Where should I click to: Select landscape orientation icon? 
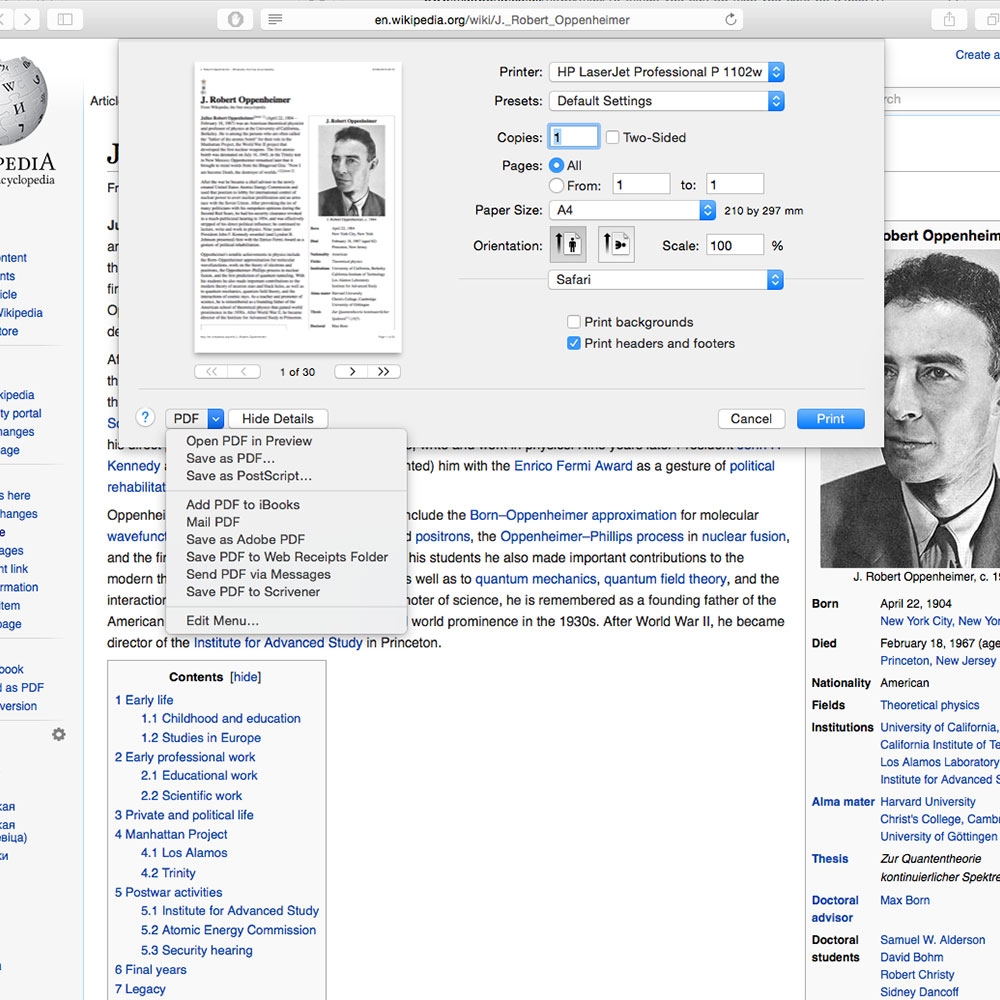tap(616, 244)
